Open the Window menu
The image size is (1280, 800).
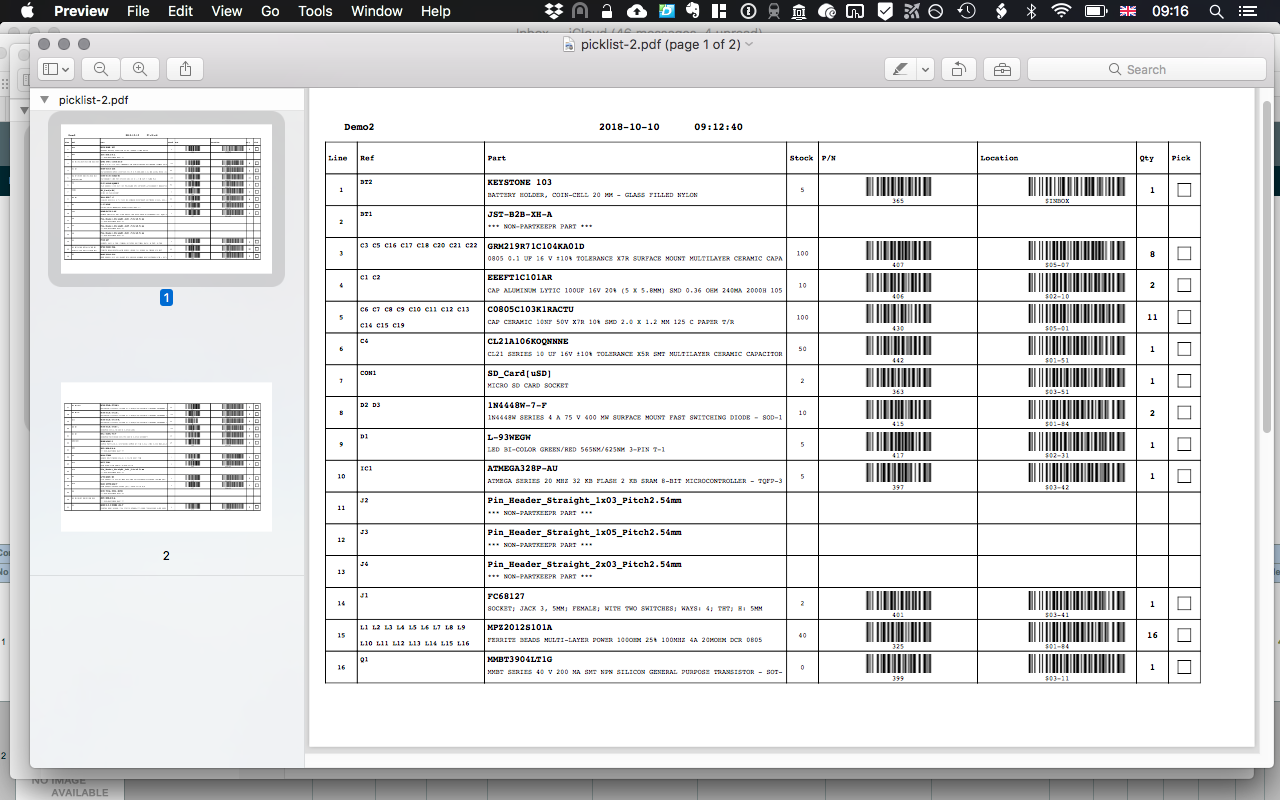377,11
